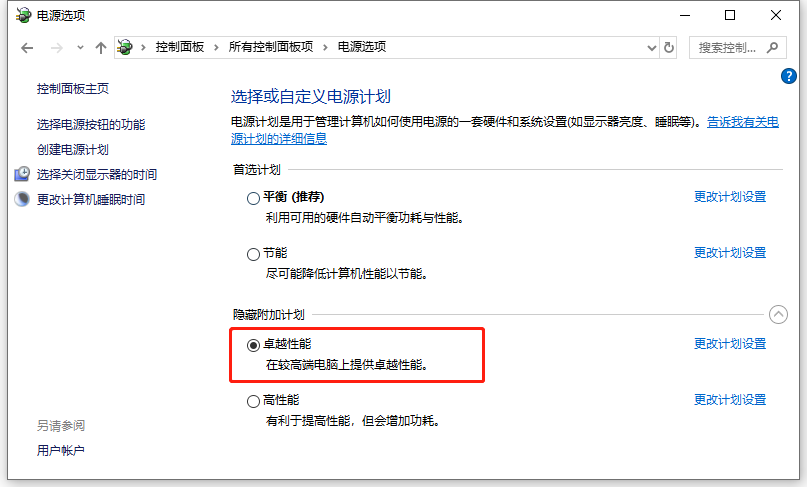Expand chevron before 控制面板 breadcrumb
This screenshot has height=487, width=807.
click(x=143, y=47)
